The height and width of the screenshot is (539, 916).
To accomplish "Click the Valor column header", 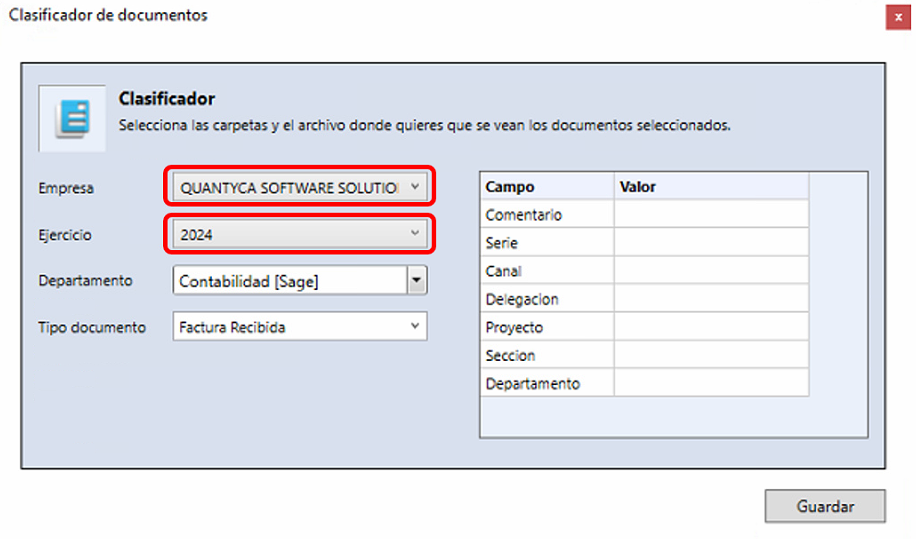I will click(x=712, y=187).
